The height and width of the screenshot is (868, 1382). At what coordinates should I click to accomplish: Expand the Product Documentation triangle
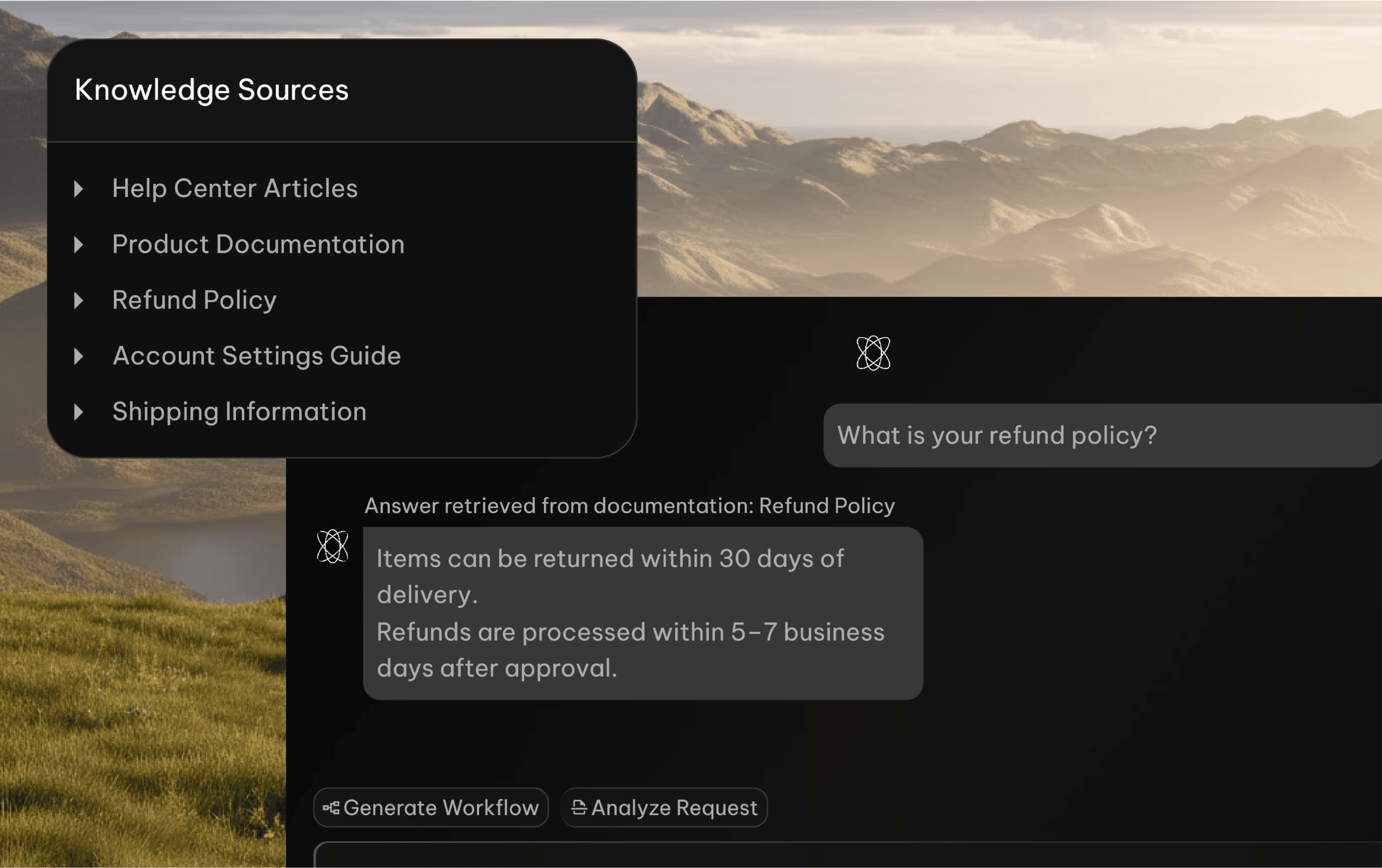(79, 245)
